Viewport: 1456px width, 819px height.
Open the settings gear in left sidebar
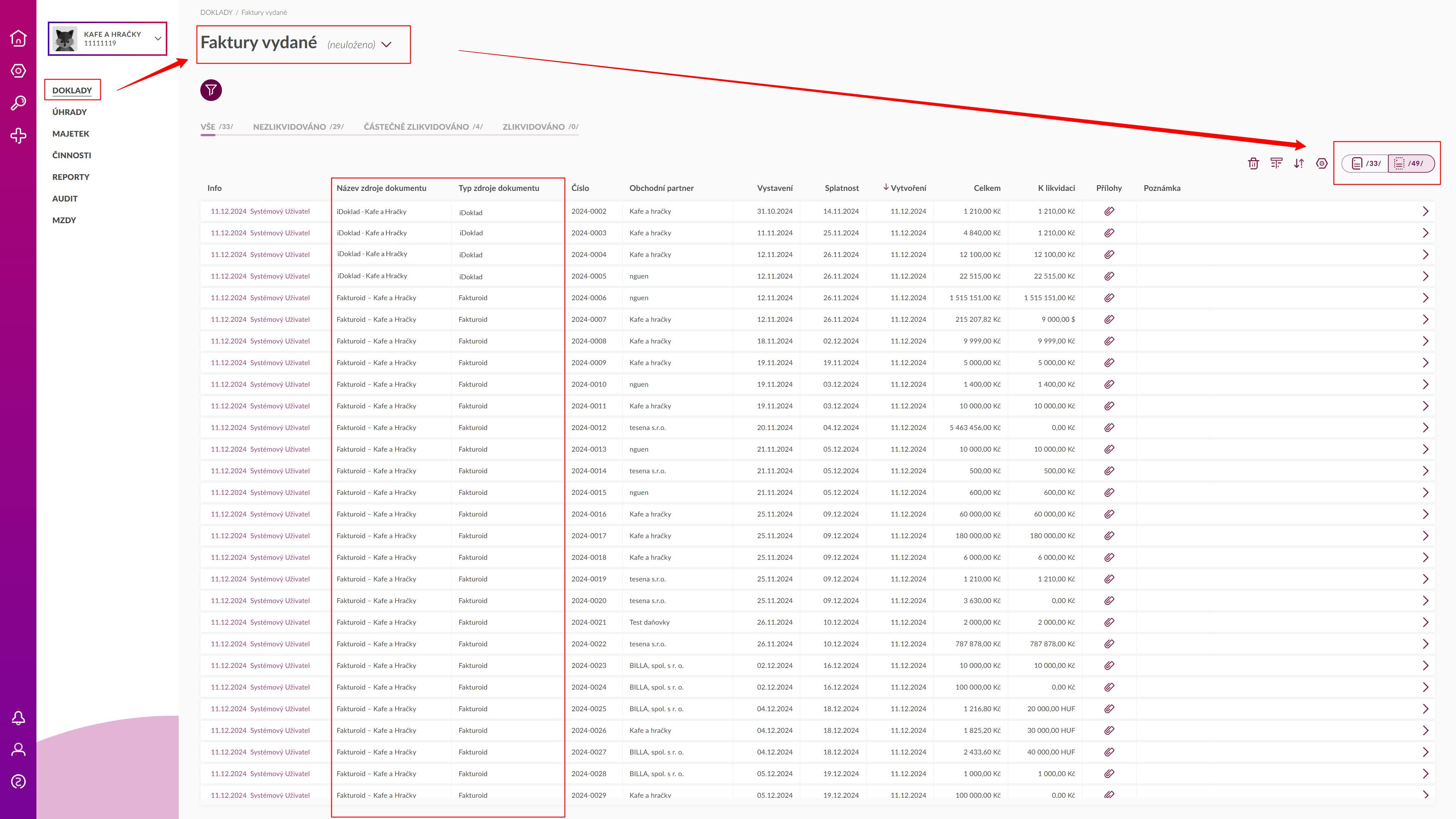pyautogui.click(x=18, y=71)
